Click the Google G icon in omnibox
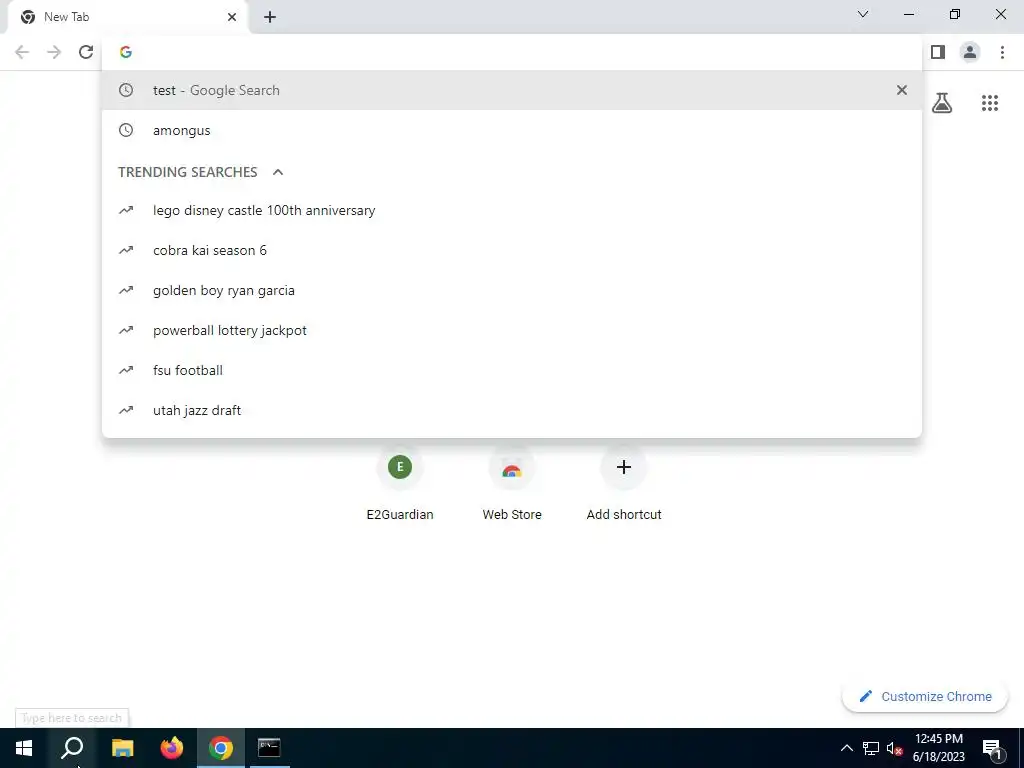 click(126, 52)
